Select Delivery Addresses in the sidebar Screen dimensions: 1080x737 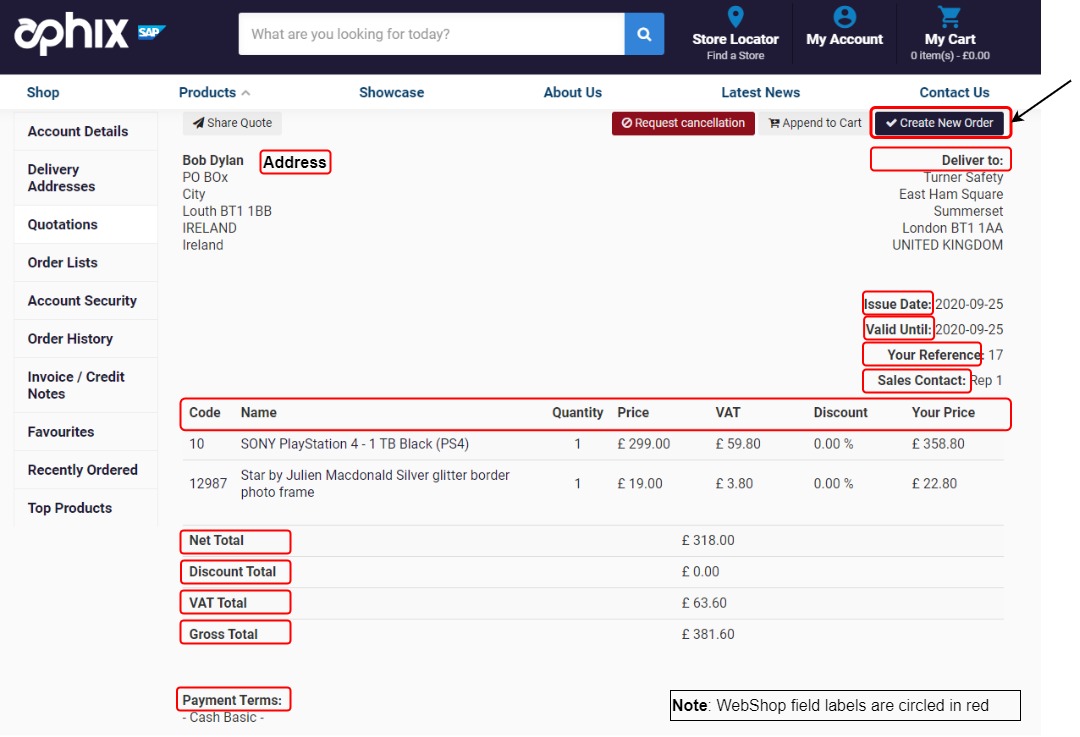(x=61, y=178)
